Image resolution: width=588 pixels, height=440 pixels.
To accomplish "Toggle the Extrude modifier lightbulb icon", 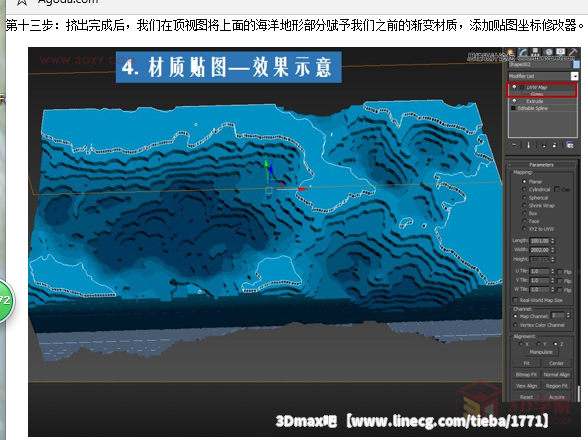I will [x=514, y=101].
